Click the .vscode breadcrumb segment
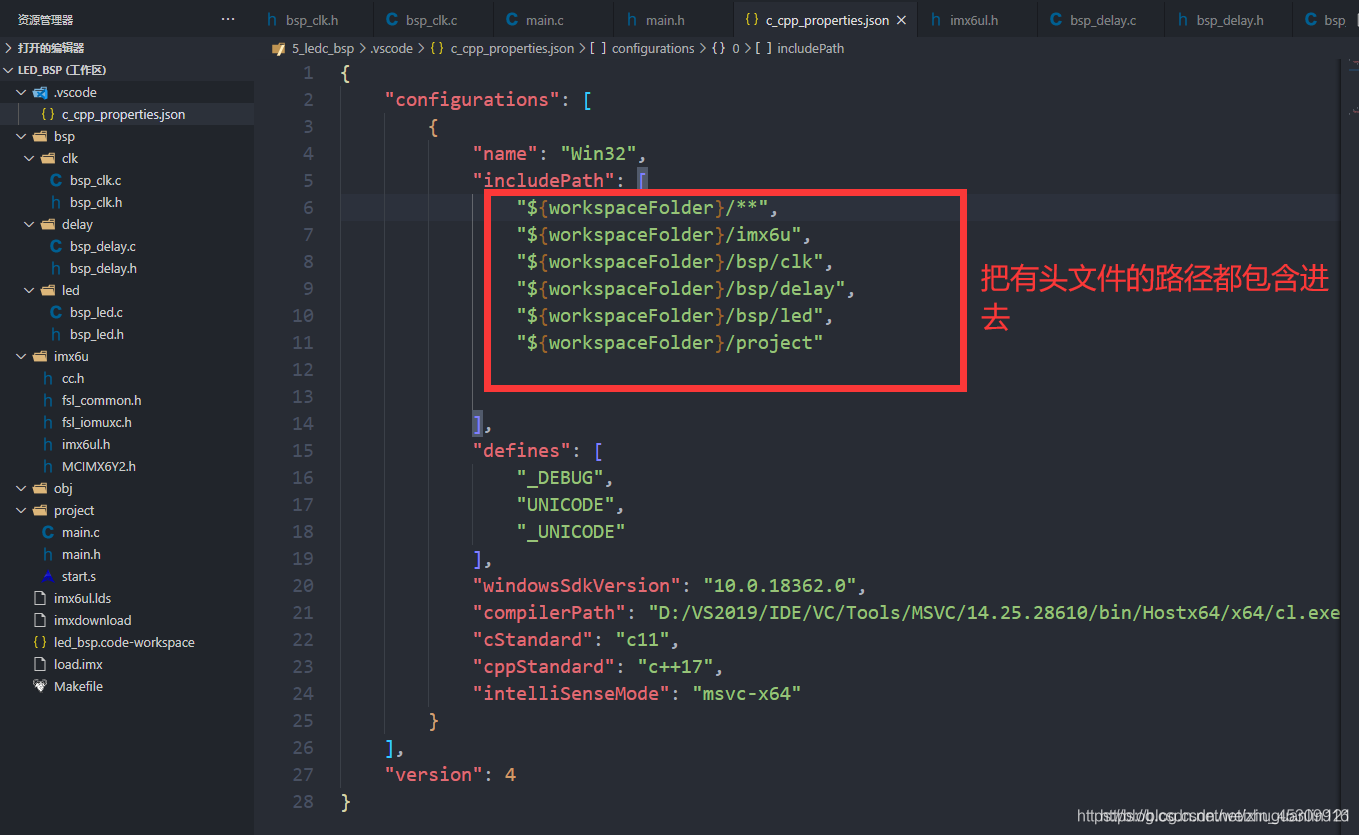1359x835 pixels. [389, 48]
